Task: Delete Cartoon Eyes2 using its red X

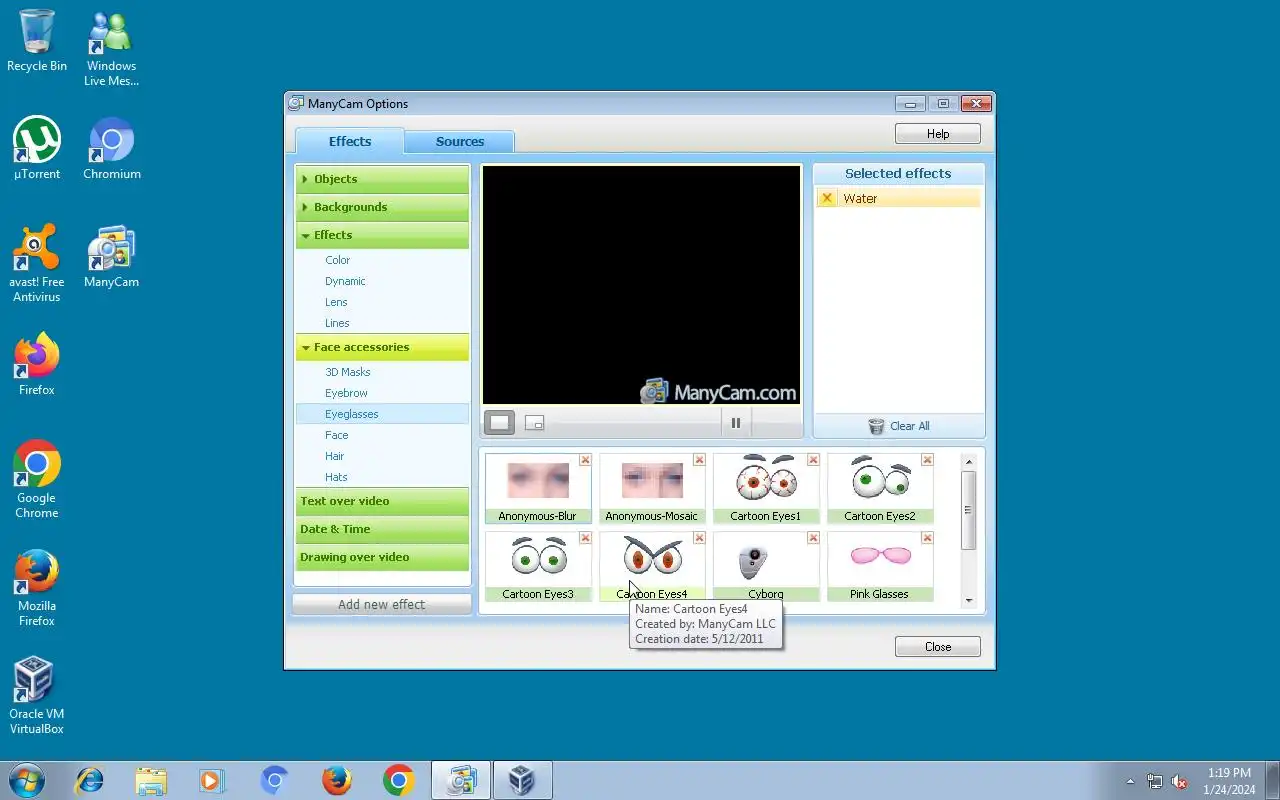Action: pos(927,460)
